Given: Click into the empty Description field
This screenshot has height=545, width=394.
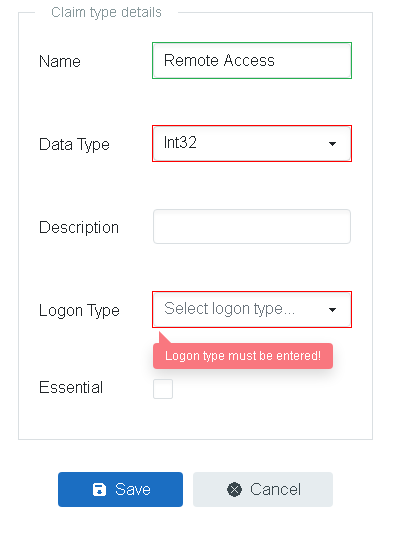Looking at the screenshot, I should click(x=252, y=226).
